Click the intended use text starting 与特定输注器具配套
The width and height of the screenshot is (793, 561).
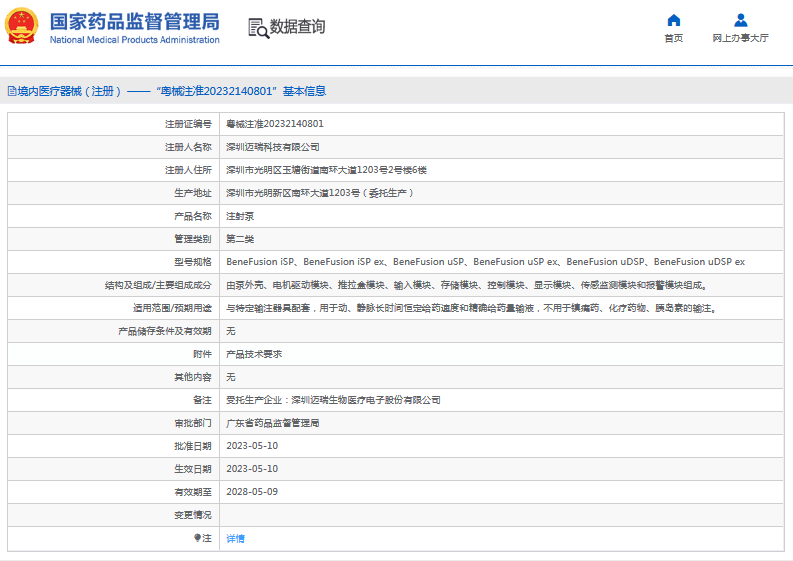(471, 308)
